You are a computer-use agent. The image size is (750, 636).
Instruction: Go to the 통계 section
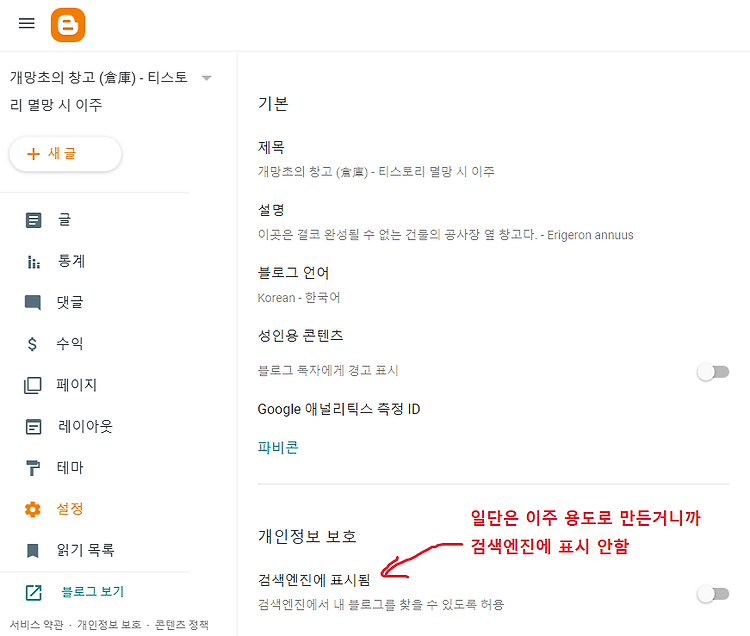click(71, 261)
